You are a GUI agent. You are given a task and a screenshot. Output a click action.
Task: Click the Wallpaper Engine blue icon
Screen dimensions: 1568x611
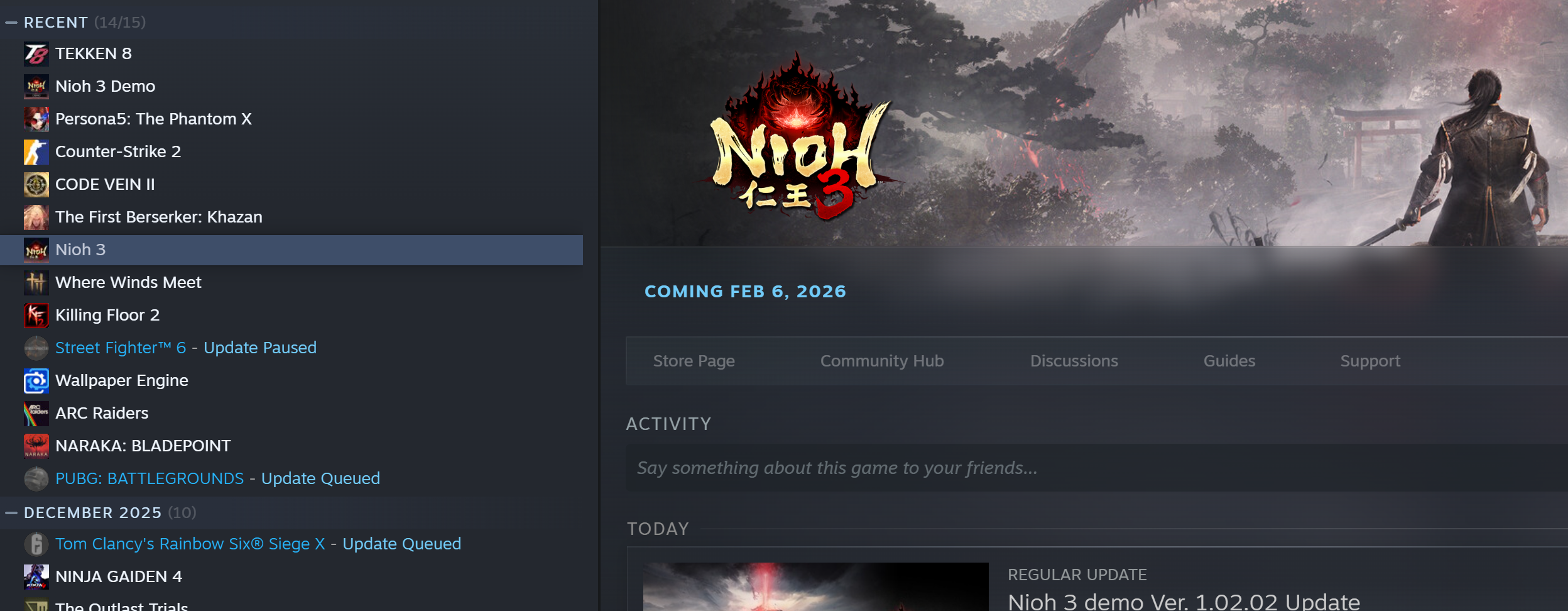tap(36, 380)
